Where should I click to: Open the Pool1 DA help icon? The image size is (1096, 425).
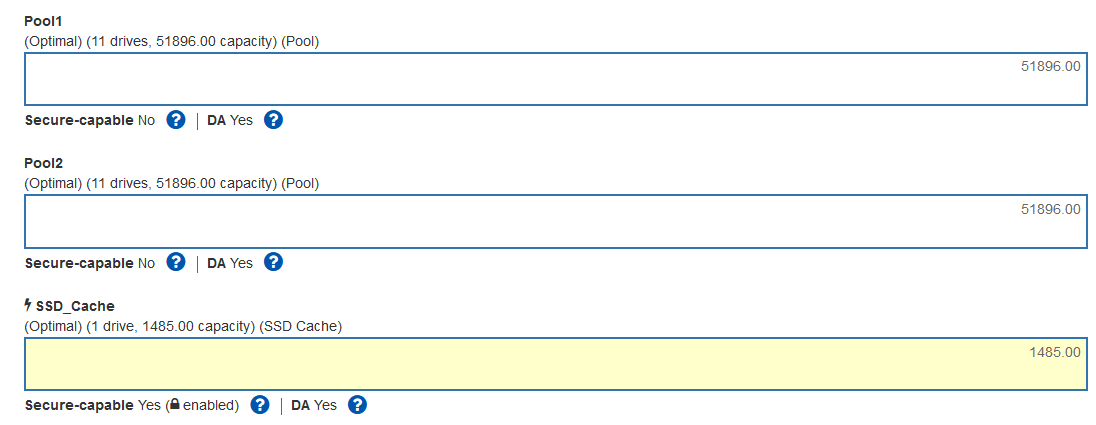tap(273, 120)
